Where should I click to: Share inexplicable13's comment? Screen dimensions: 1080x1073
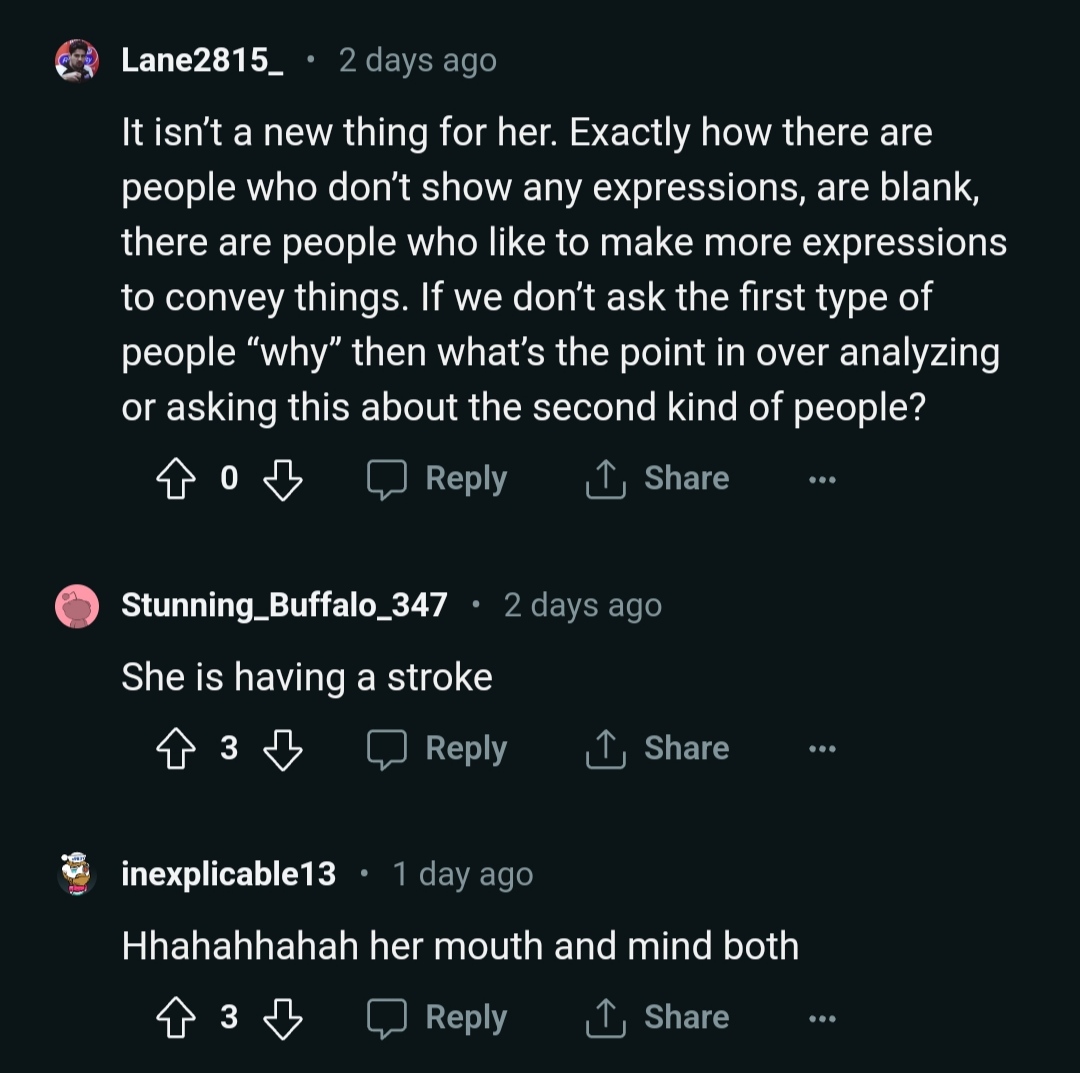657,1017
